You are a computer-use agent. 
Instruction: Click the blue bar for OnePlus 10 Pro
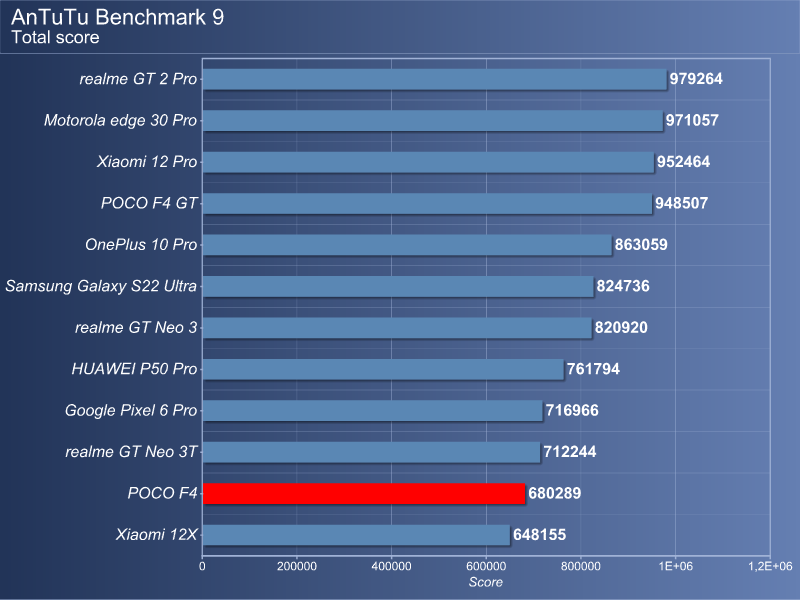(407, 245)
